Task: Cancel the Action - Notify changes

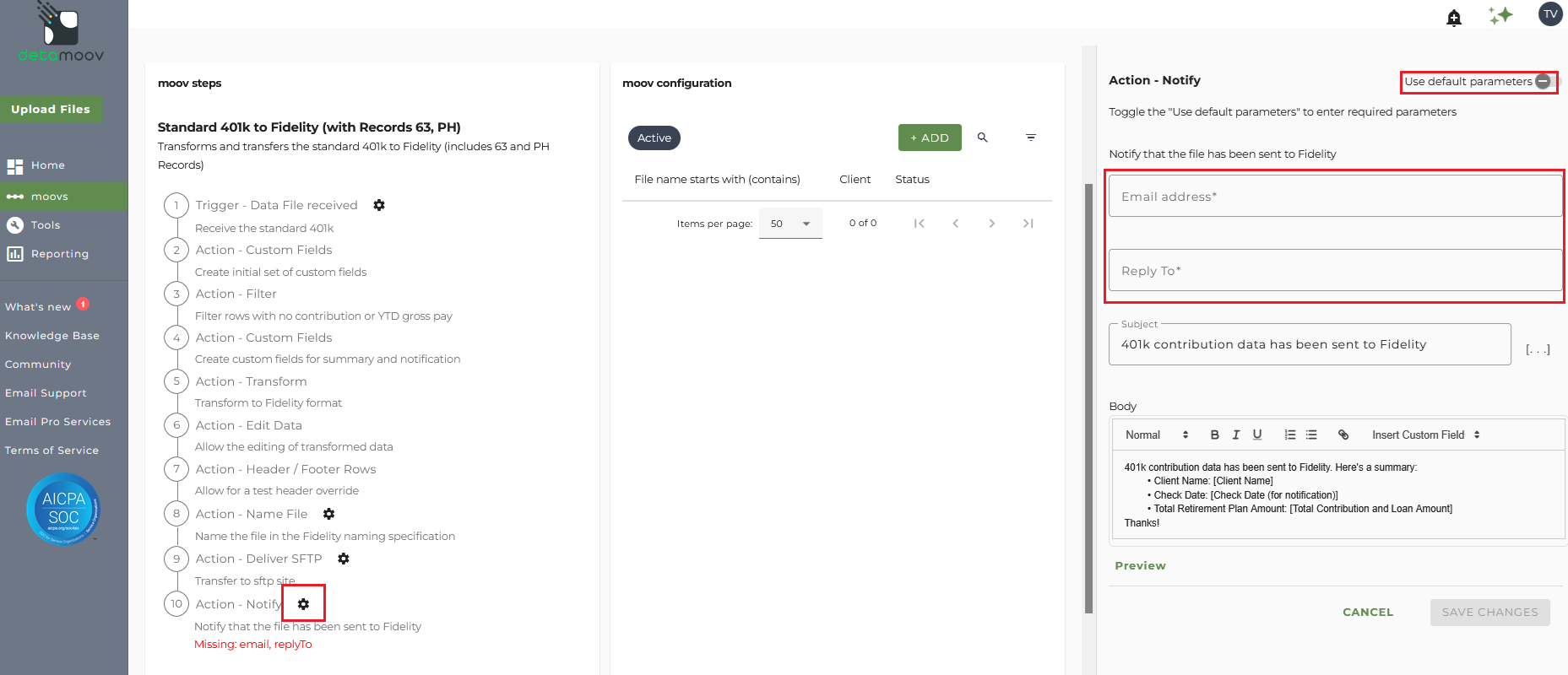Action: point(1368,613)
